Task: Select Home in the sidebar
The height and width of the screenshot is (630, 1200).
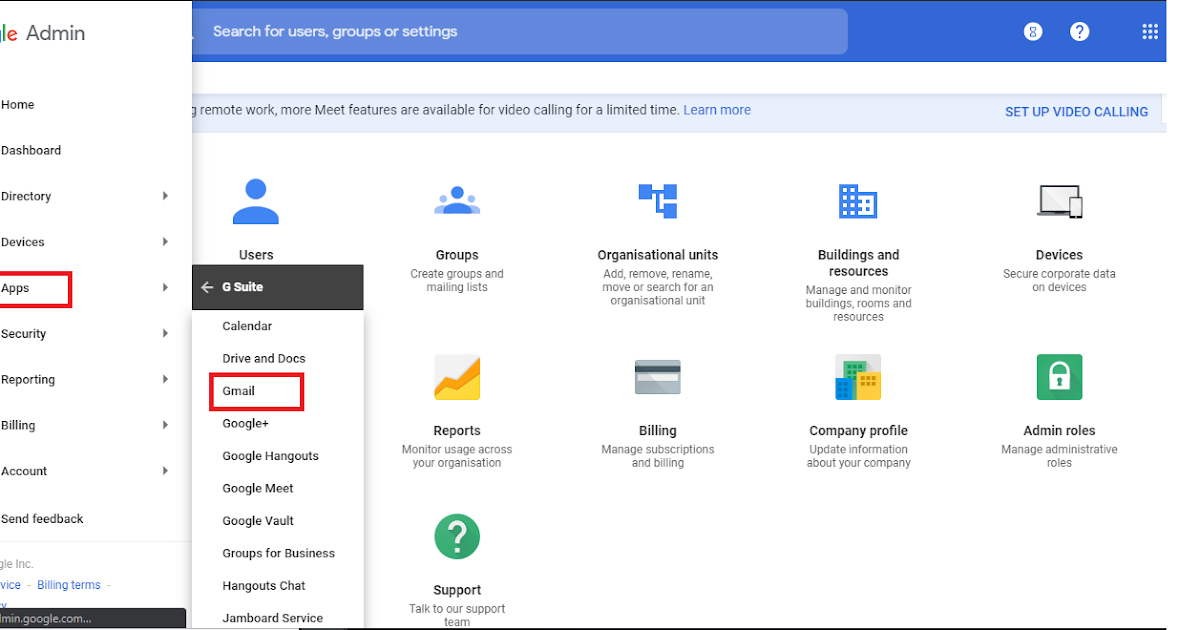Action: (x=17, y=104)
